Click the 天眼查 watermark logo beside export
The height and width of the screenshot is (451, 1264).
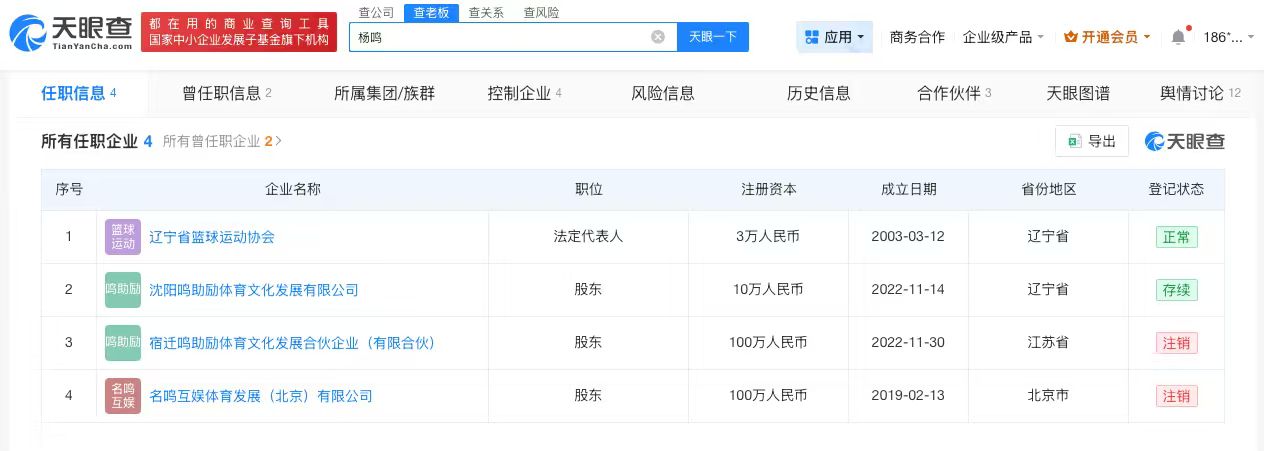pyautogui.click(x=1185, y=141)
